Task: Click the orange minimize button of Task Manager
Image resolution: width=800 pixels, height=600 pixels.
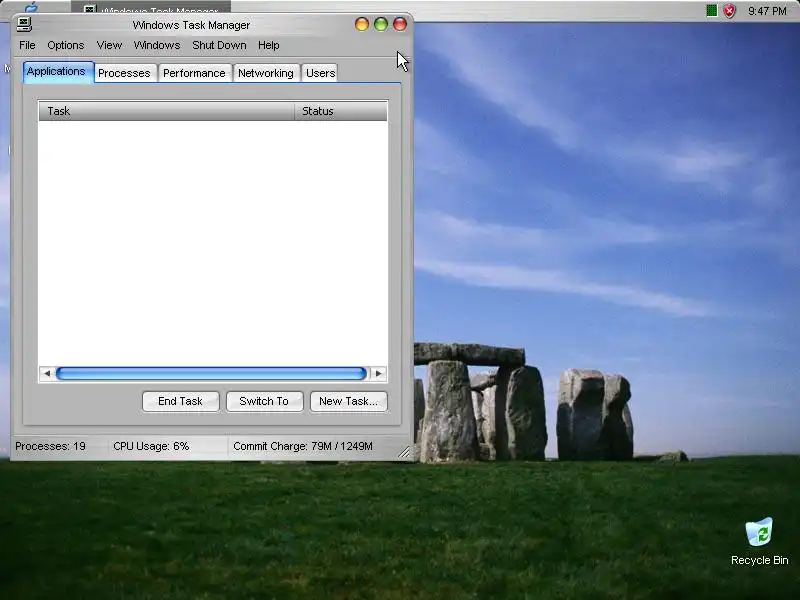Action: click(x=362, y=24)
